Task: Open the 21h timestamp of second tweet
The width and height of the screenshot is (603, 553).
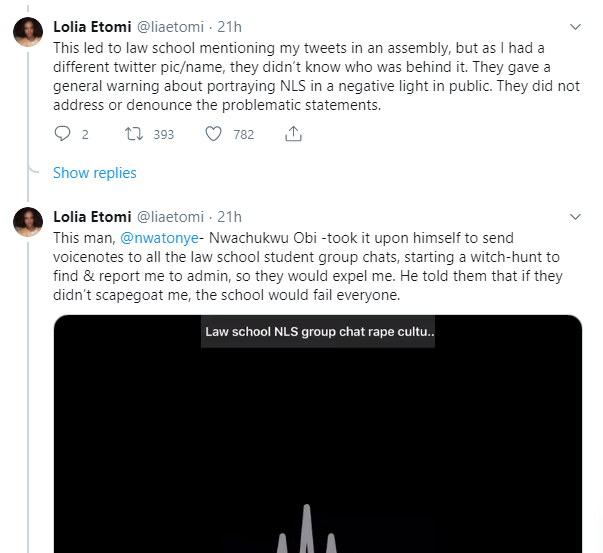Action: coord(230,217)
